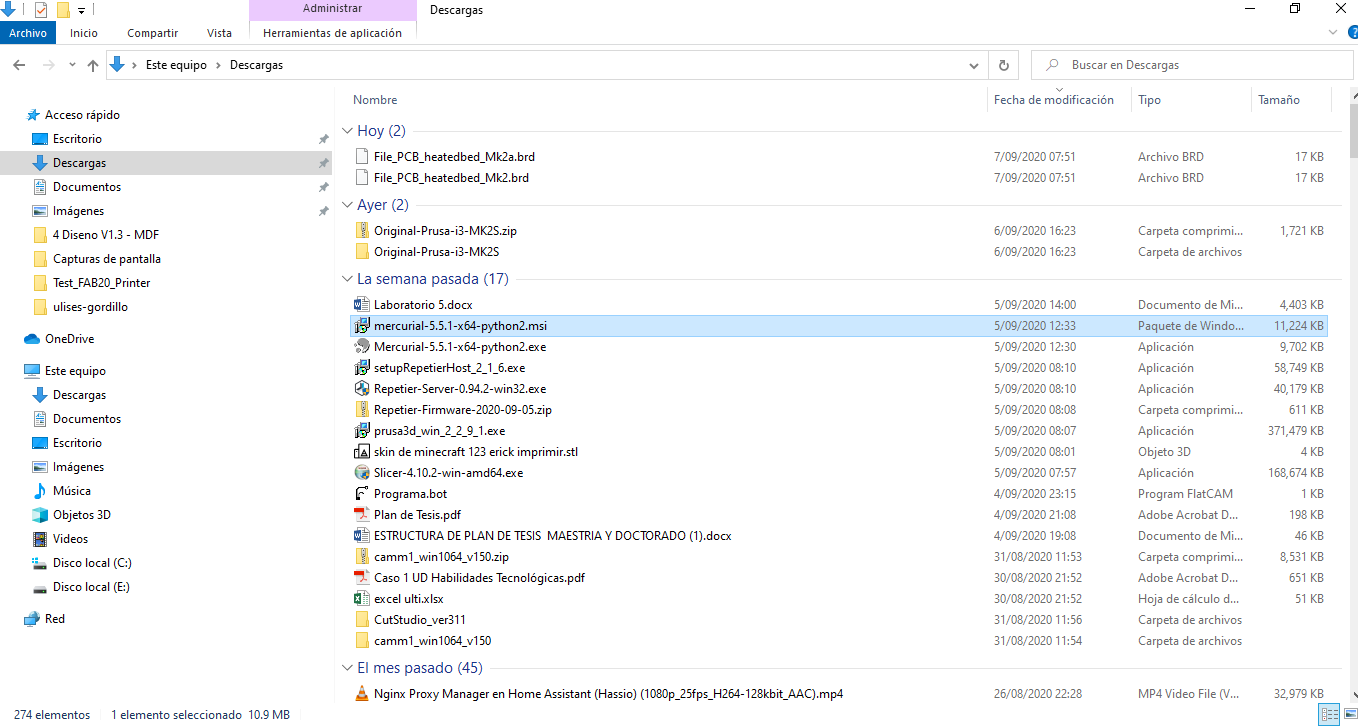Click the Repetier-Server-0.94.2-win32.exe icon
The width and height of the screenshot is (1358, 726).
click(362, 389)
